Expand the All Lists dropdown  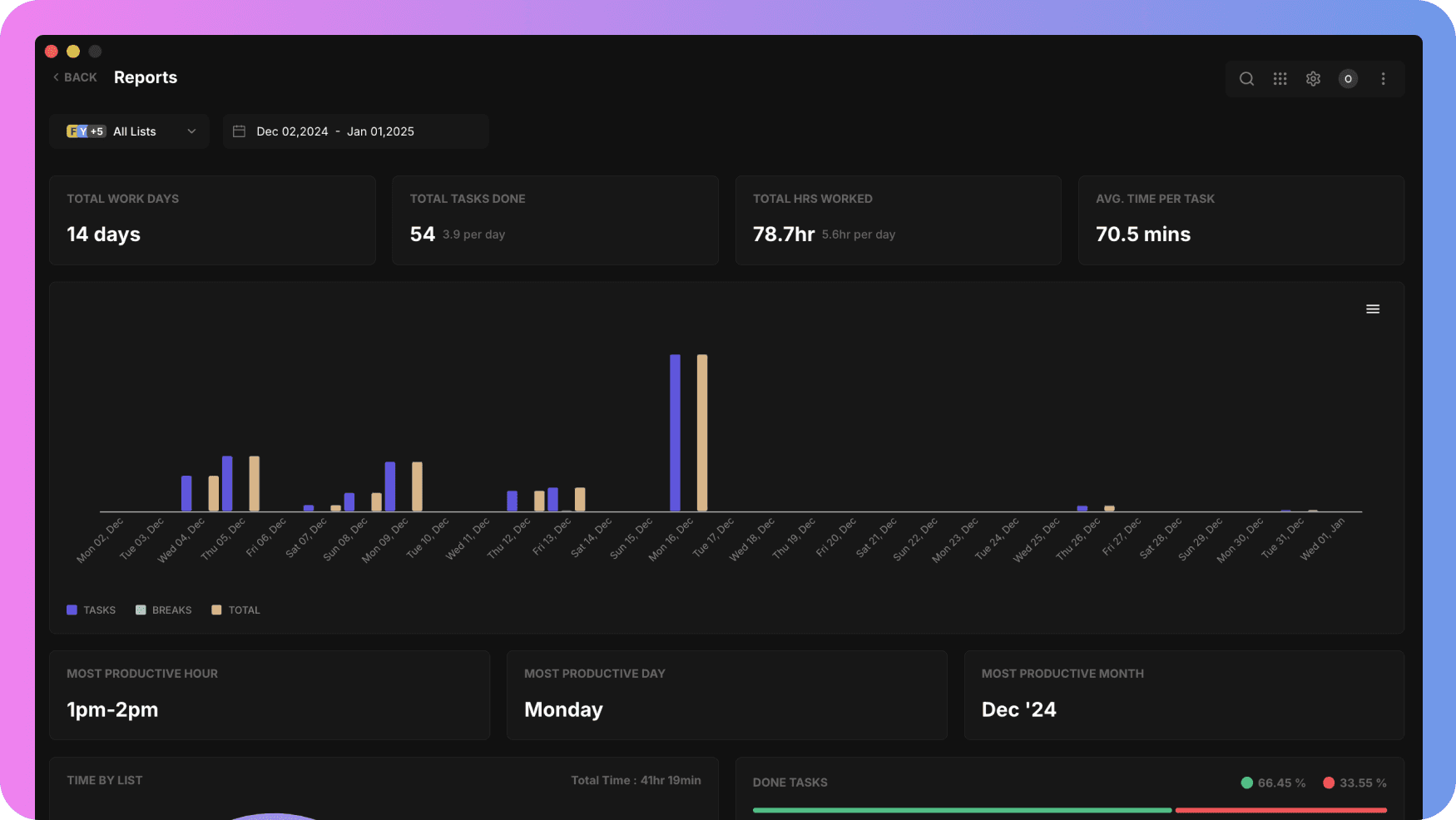click(129, 131)
